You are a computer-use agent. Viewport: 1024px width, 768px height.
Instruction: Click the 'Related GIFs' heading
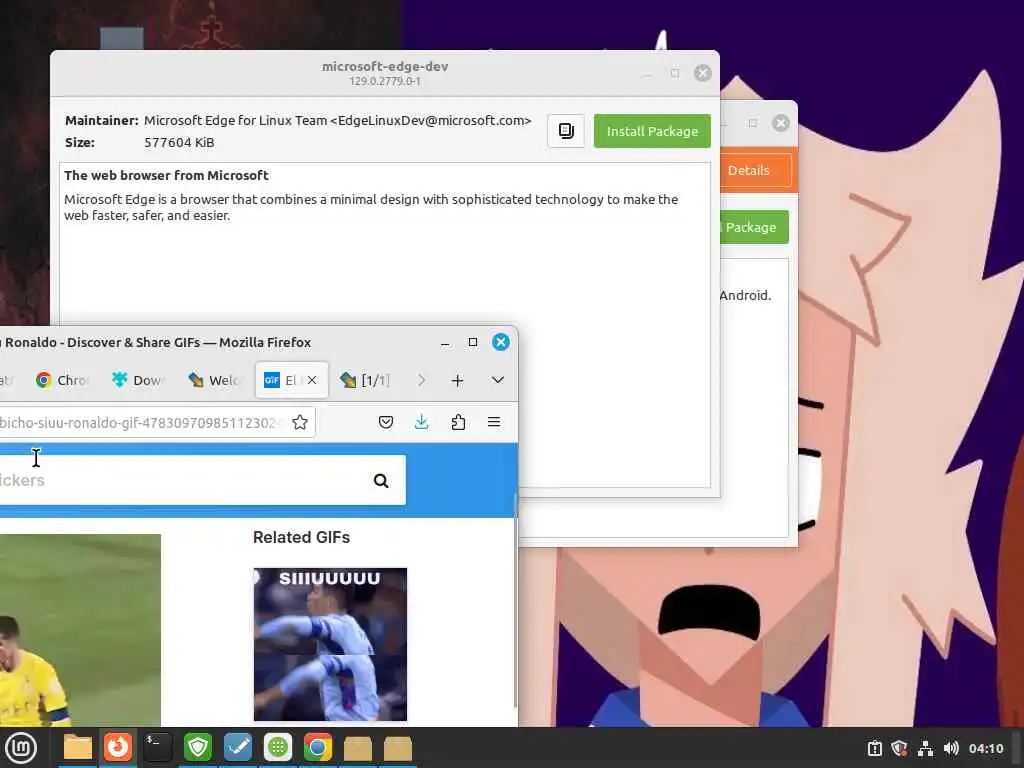(x=302, y=537)
